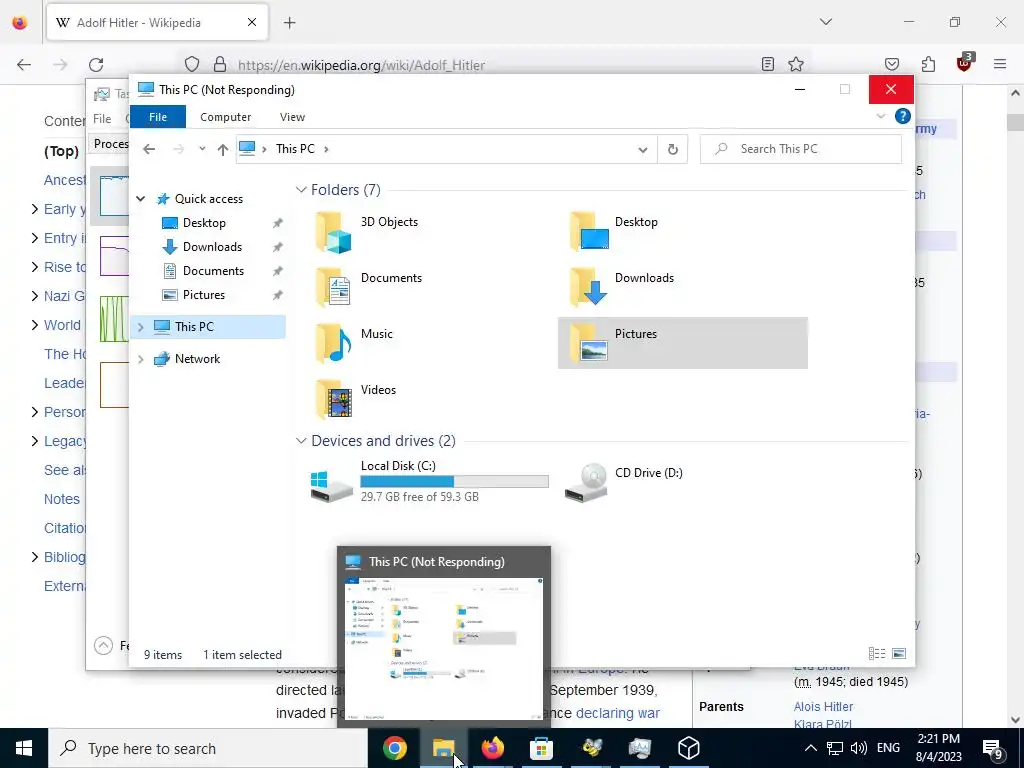Open uBlock Origin extension icon
Viewport: 1024px width, 768px height.
click(965, 63)
